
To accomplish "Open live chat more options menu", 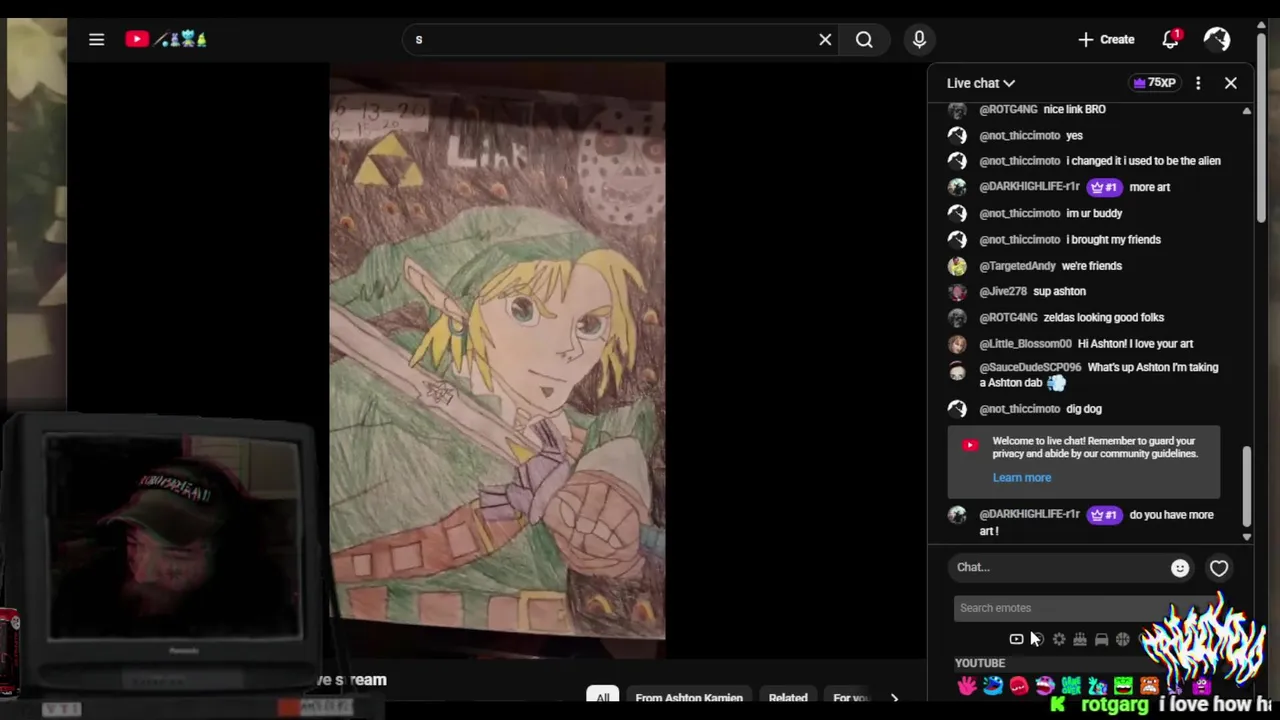I will (x=1198, y=83).
